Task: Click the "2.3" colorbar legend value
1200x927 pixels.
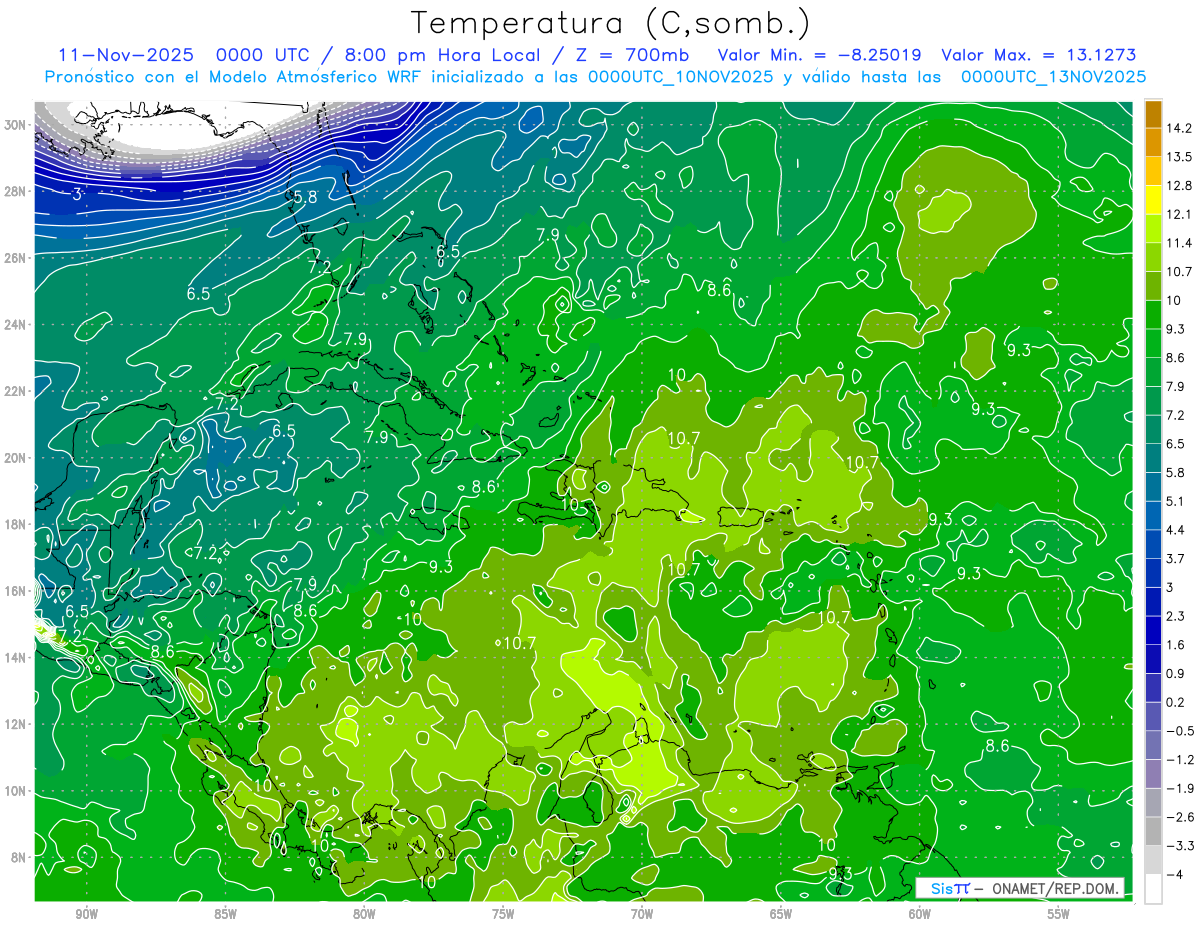Action: pyautogui.click(x=1176, y=616)
